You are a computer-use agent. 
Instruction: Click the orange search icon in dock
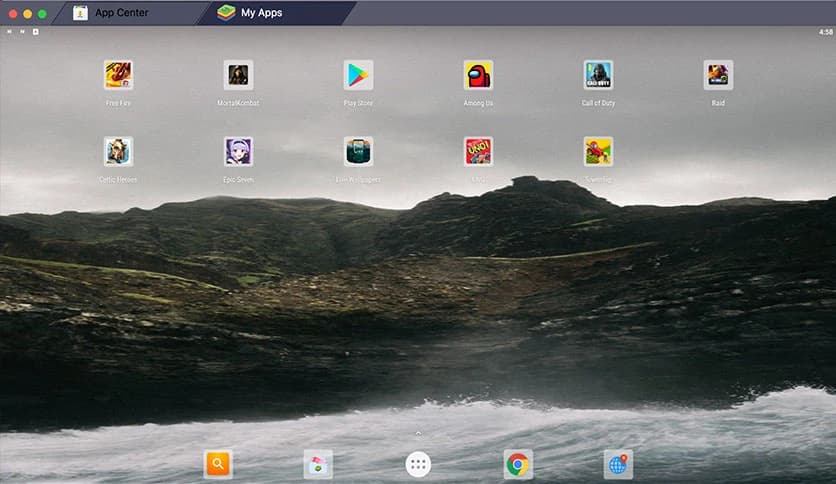pos(218,464)
